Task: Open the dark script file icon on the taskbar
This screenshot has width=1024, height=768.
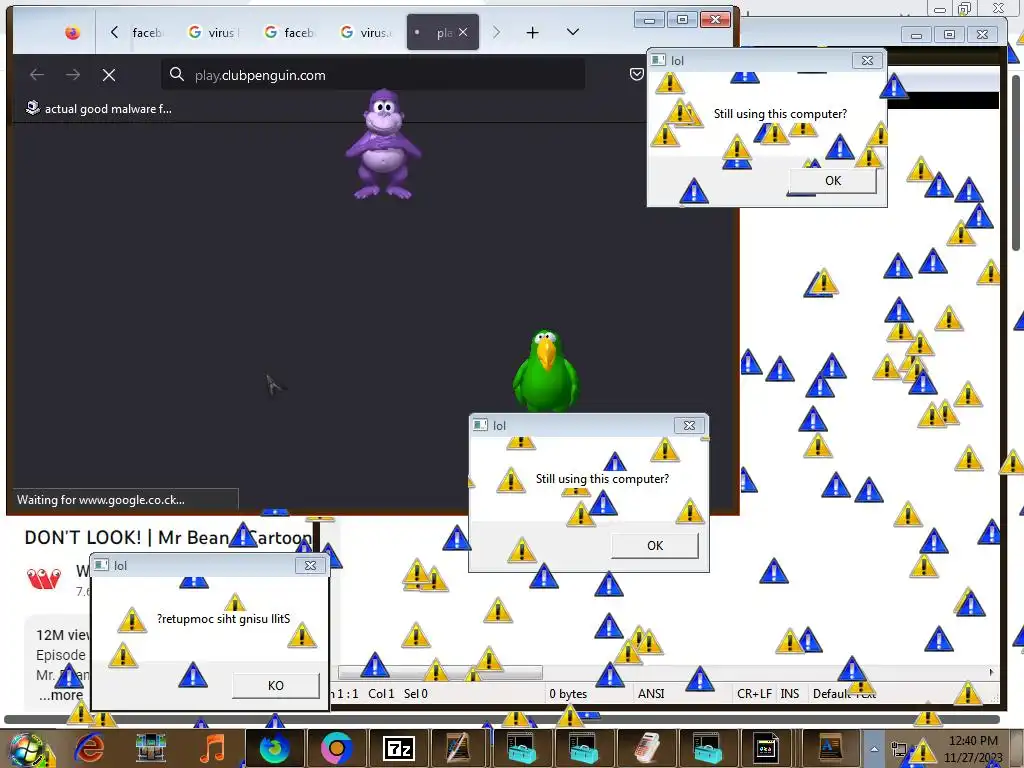Action: point(765,748)
